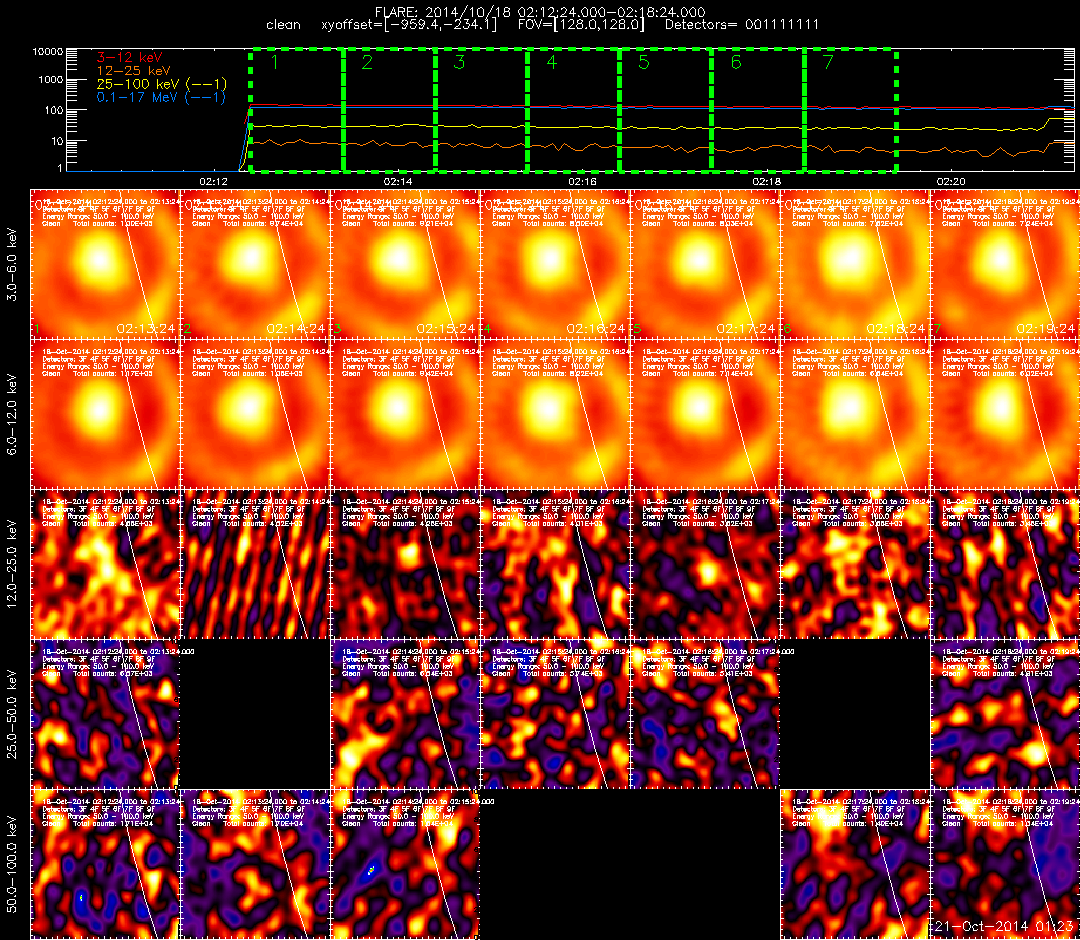The image size is (1080, 940).
Task: Open the 25.0-50.0 keV image for interval 7
Action: [x=1006, y=714]
